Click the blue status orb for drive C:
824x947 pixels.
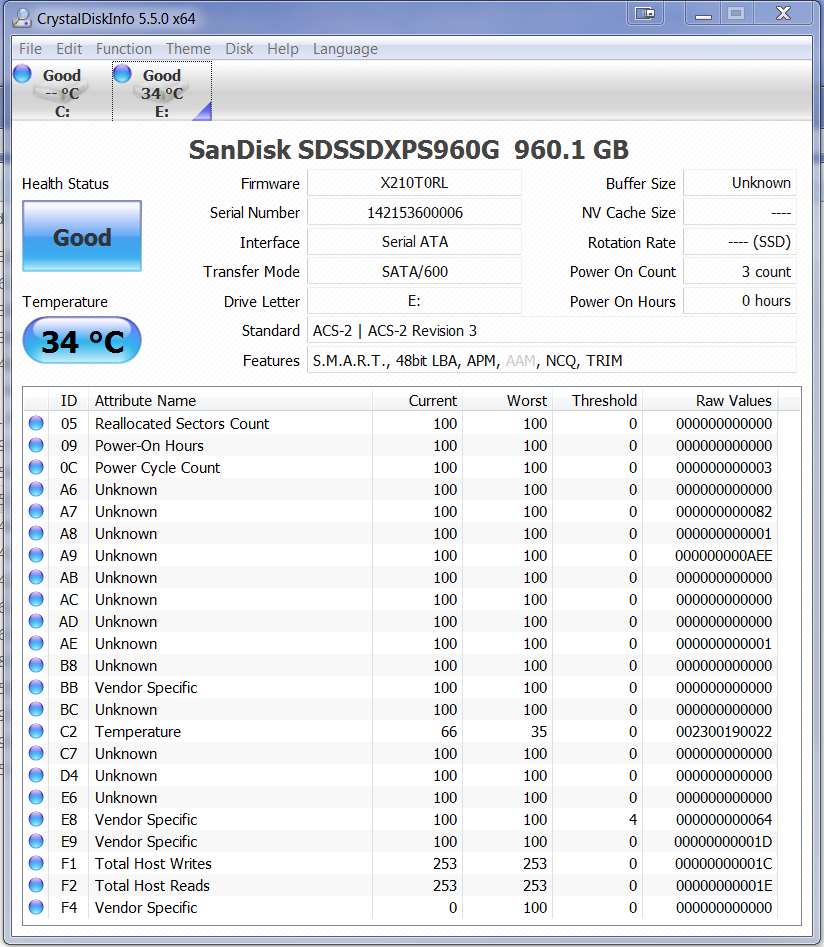pos(22,74)
